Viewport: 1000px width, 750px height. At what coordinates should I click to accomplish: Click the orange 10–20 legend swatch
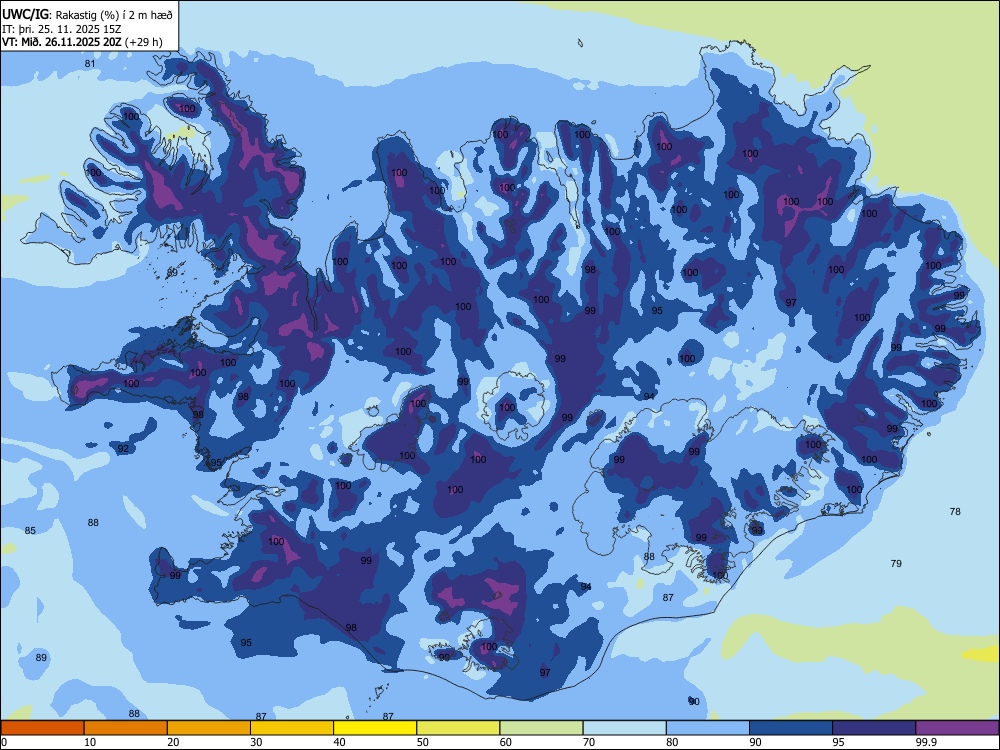pos(126,728)
